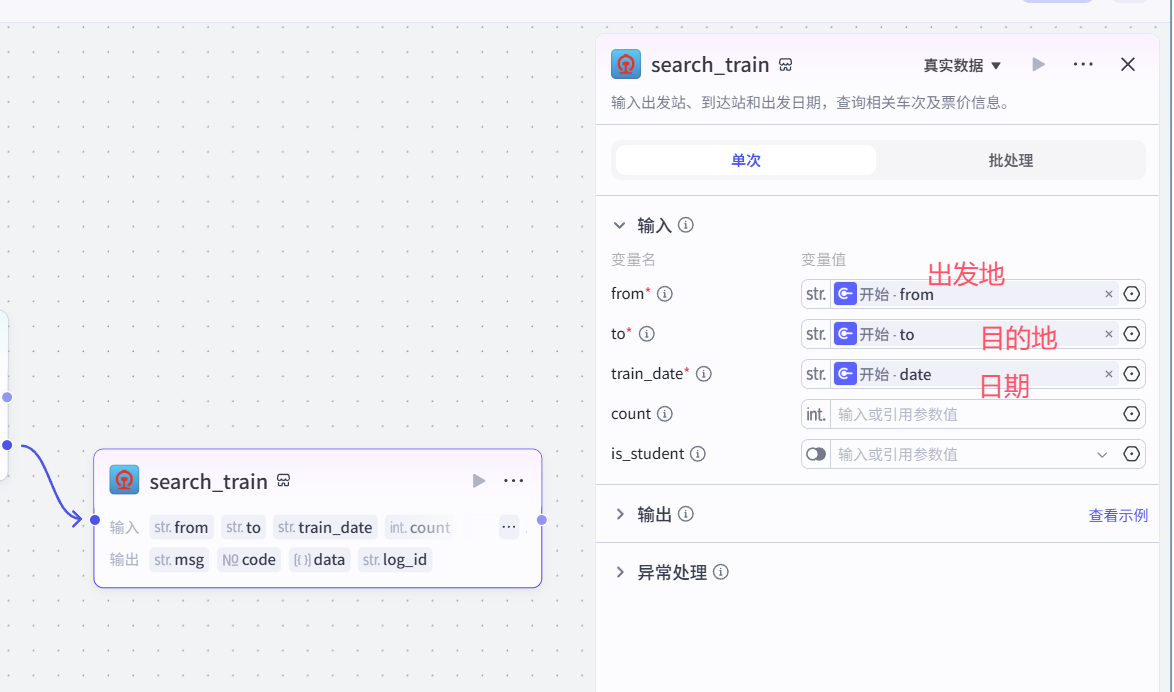
Task: Toggle the is_student boolean switch
Action: [x=815, y=454]
